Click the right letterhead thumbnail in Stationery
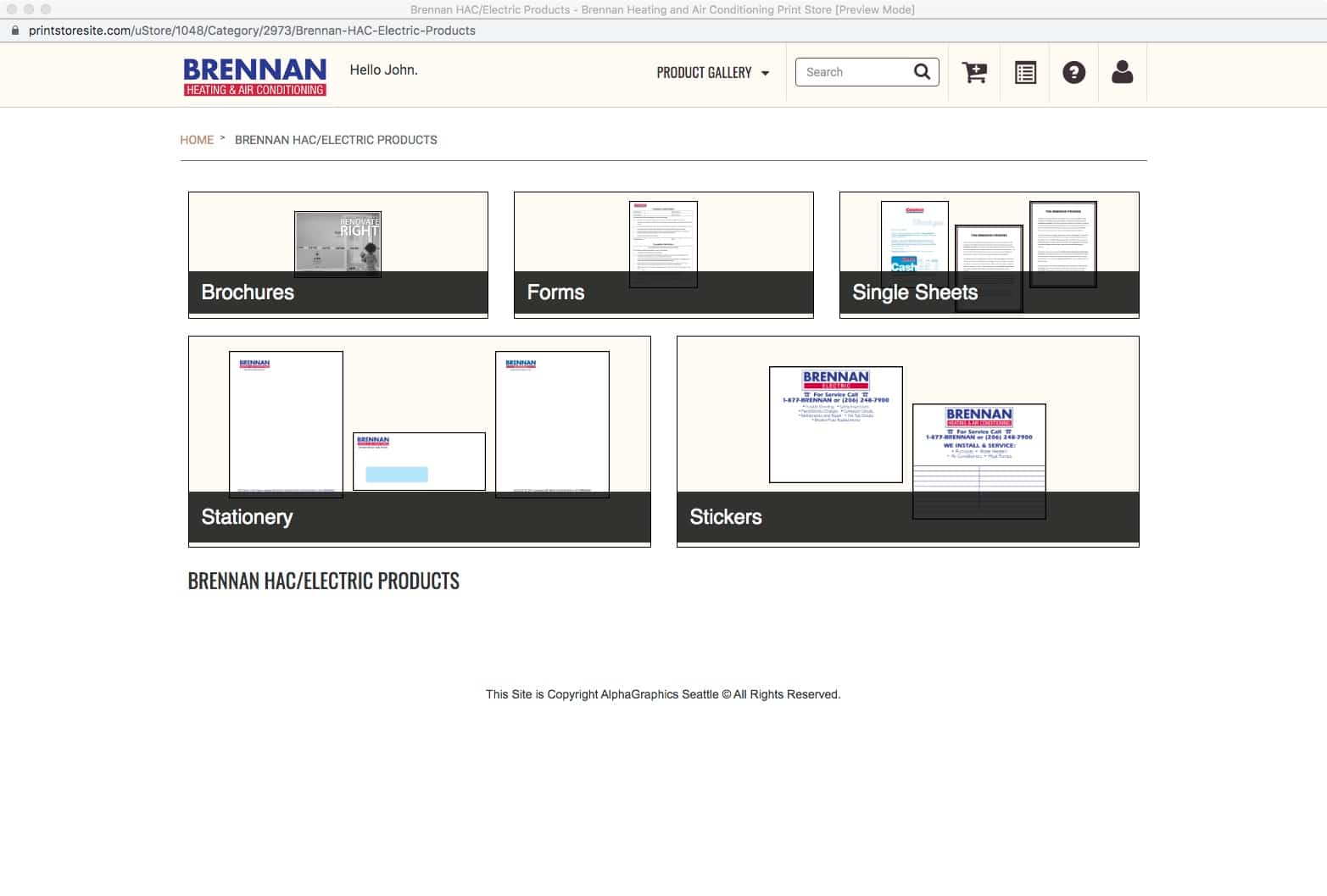 tap(552, 424)
